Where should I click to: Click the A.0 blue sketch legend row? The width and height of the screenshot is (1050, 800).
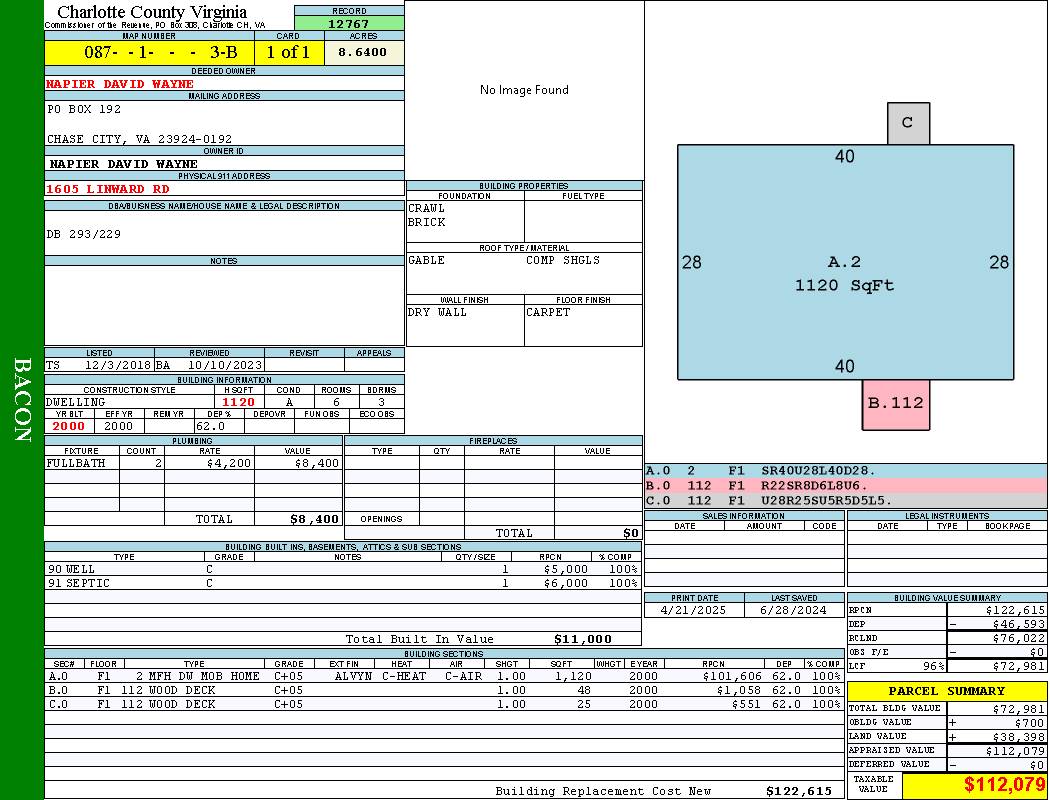coord(845,470)
